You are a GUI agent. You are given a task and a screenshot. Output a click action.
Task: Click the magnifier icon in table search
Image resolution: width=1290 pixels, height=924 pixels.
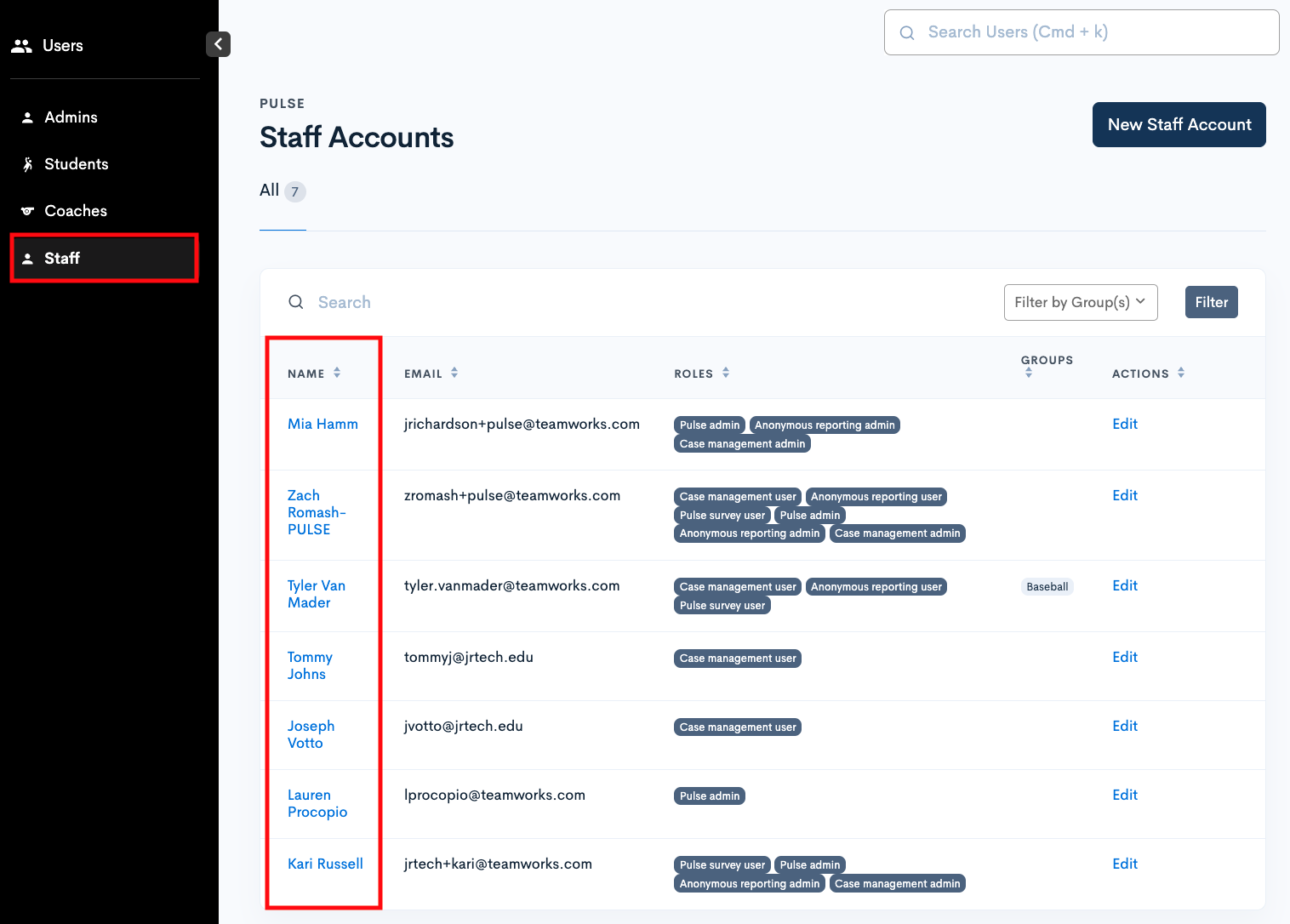pos(296,302)
